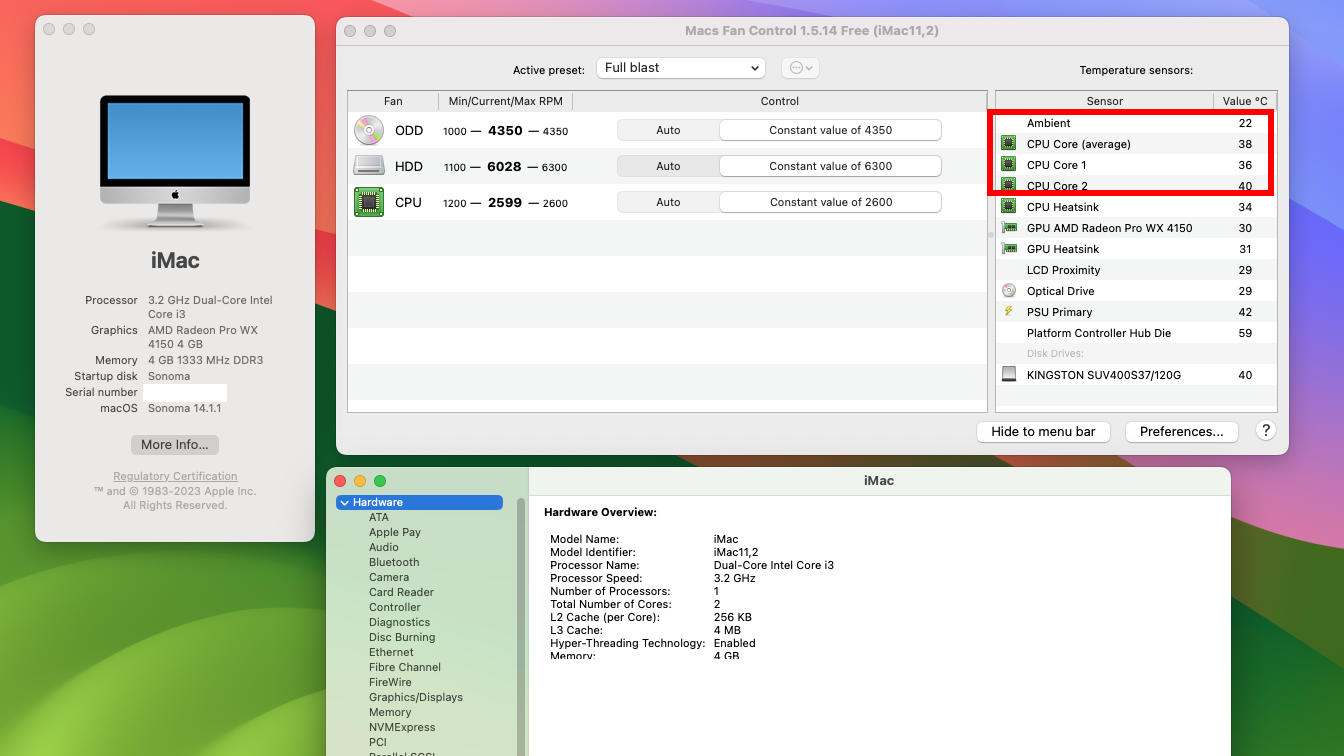Click the CPU chip fan icon
The image size is (1344, 756).
tap(368, 202)
